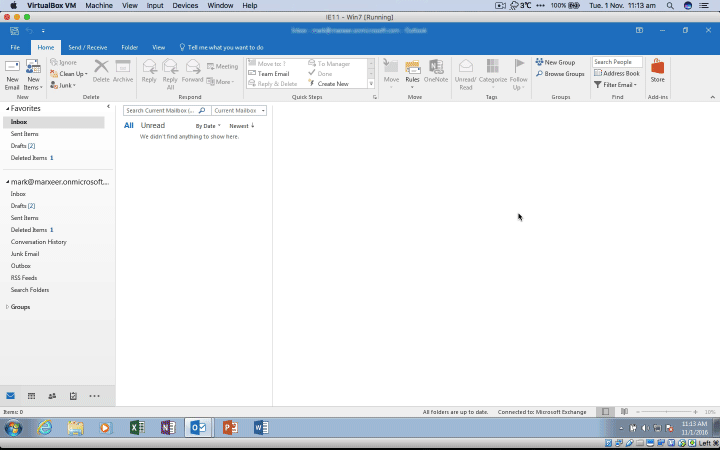
Task: Click the Move icon in ribbon
Action: pos(391,75)
